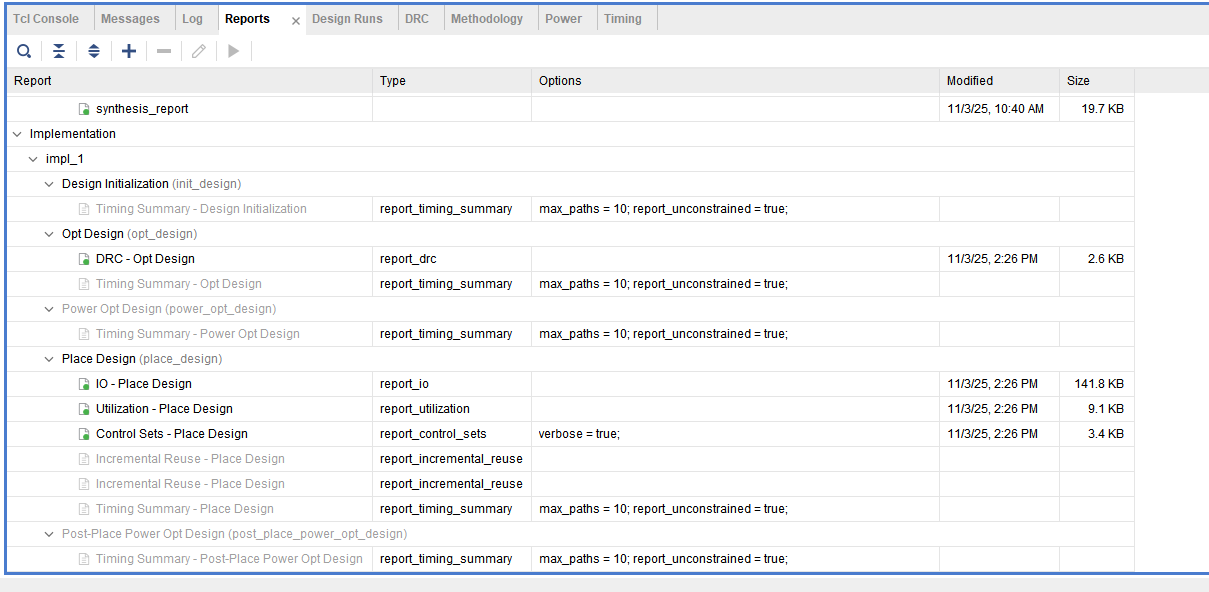Sort by the Size column header
This screenshot has height=592, width=1209.
1097,81
